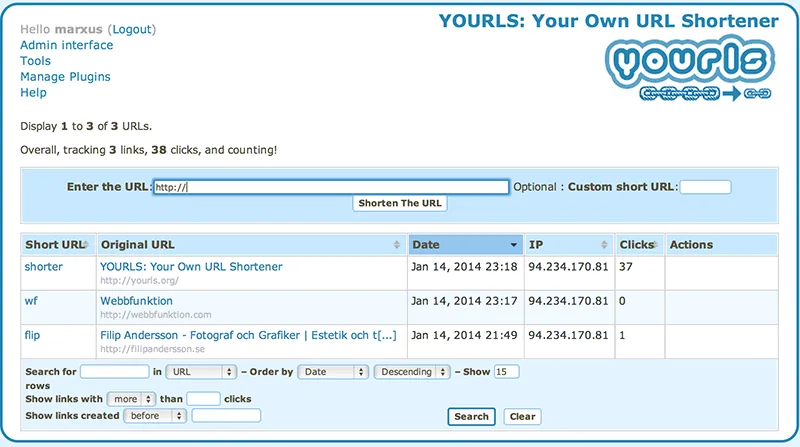Click the Clear button
This screenshot has width=800, height=447.
click(522, 416)
